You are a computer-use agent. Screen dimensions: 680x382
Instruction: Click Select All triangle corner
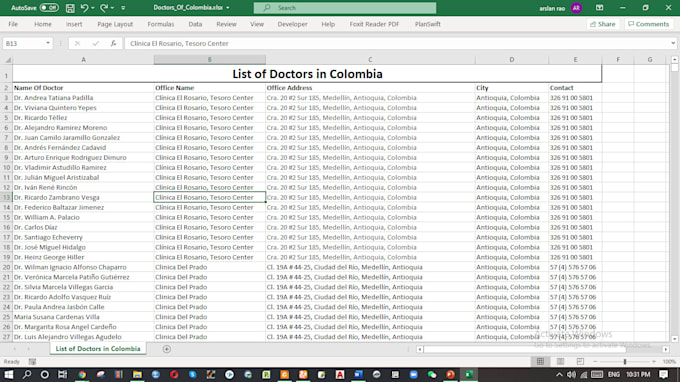tap(7, 60)
